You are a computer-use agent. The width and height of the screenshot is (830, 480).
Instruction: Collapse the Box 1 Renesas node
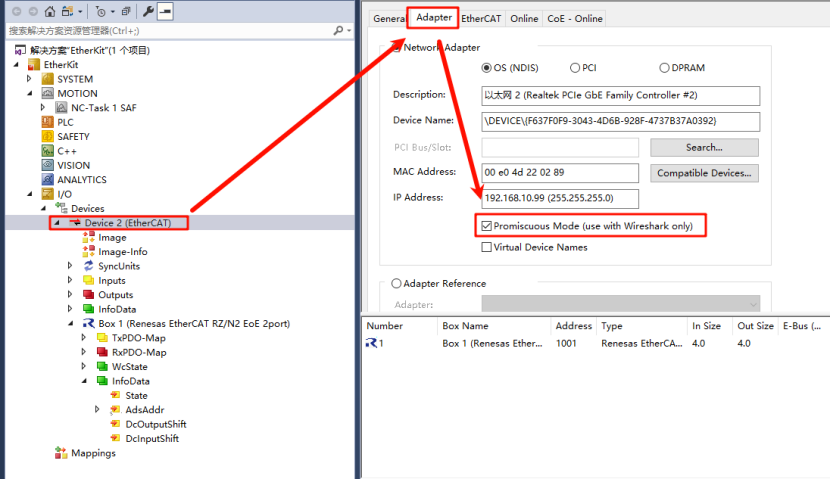[70, 323]
